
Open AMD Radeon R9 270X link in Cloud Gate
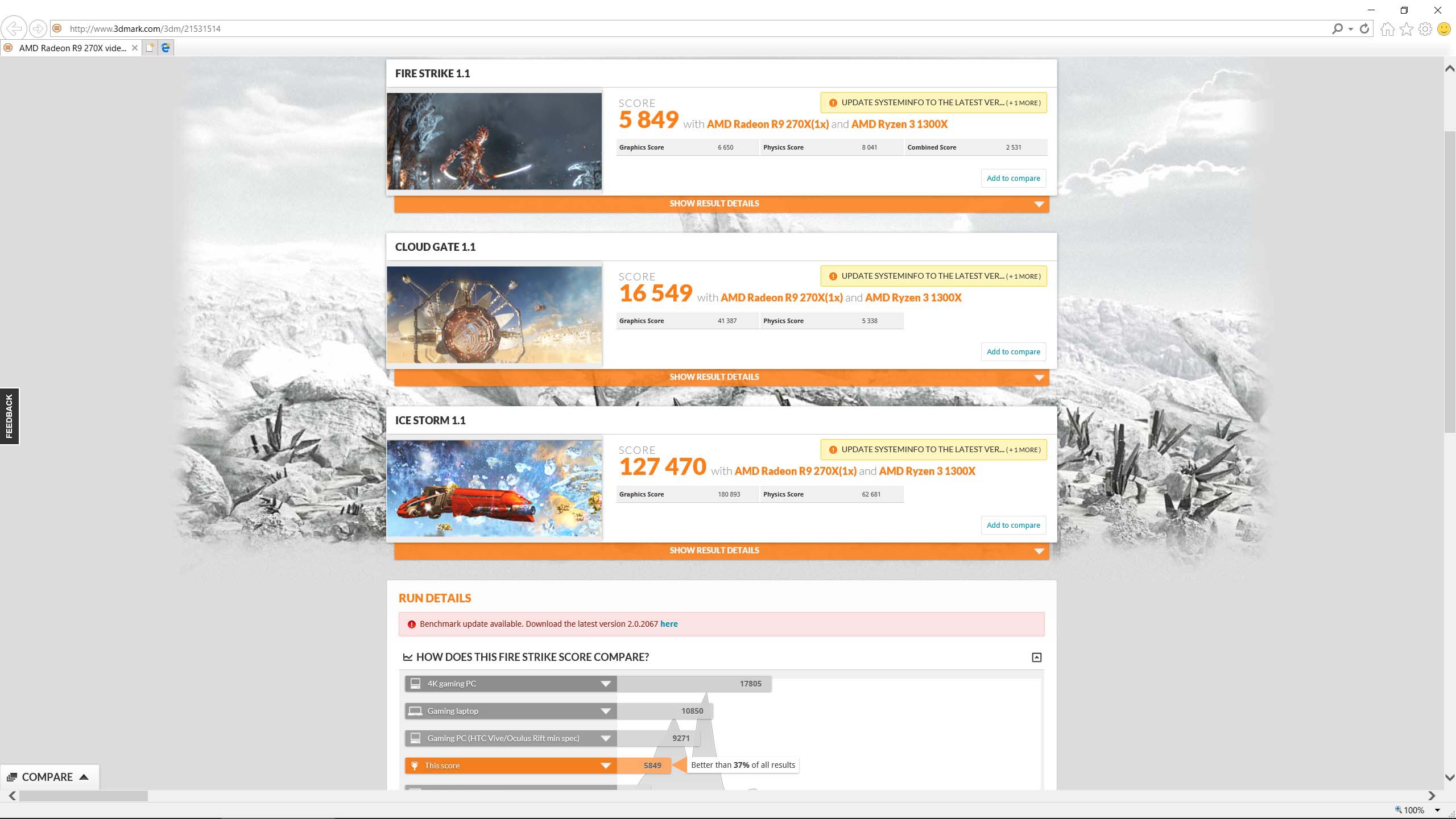[x=781, y=297]
